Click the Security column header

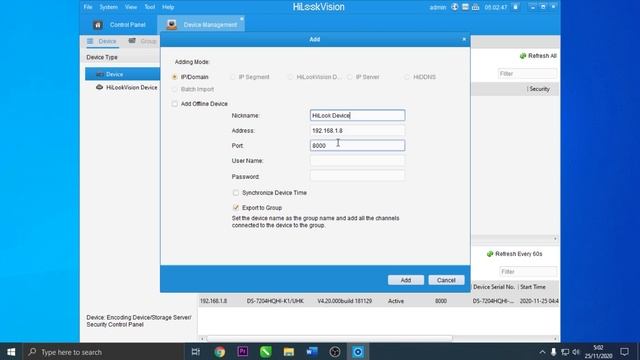[539, 89]
